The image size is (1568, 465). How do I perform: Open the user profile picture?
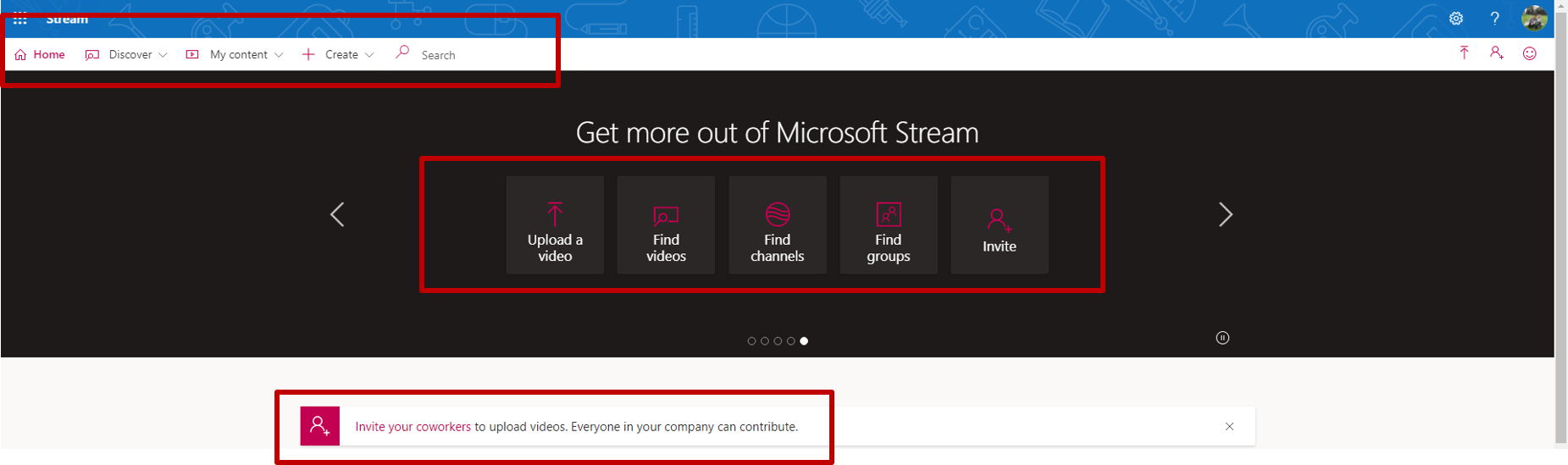pyautogui.click(x=1533, y=18)
